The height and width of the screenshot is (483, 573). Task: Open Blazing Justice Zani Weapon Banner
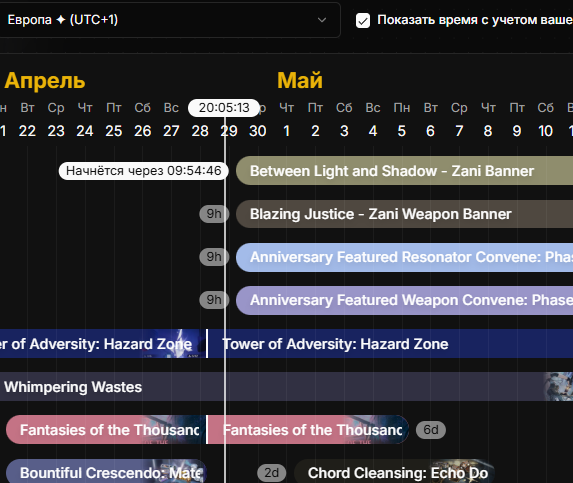click(404, 214)
